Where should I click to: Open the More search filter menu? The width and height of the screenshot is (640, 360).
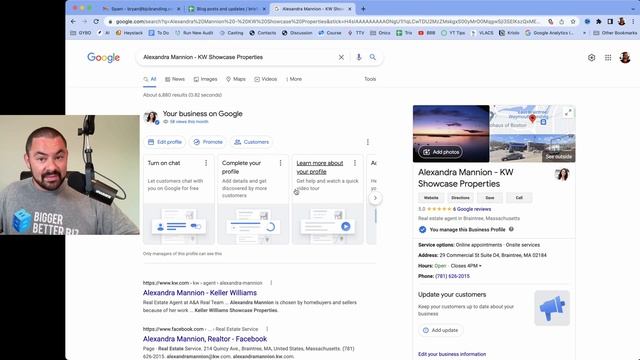[294, 79]
